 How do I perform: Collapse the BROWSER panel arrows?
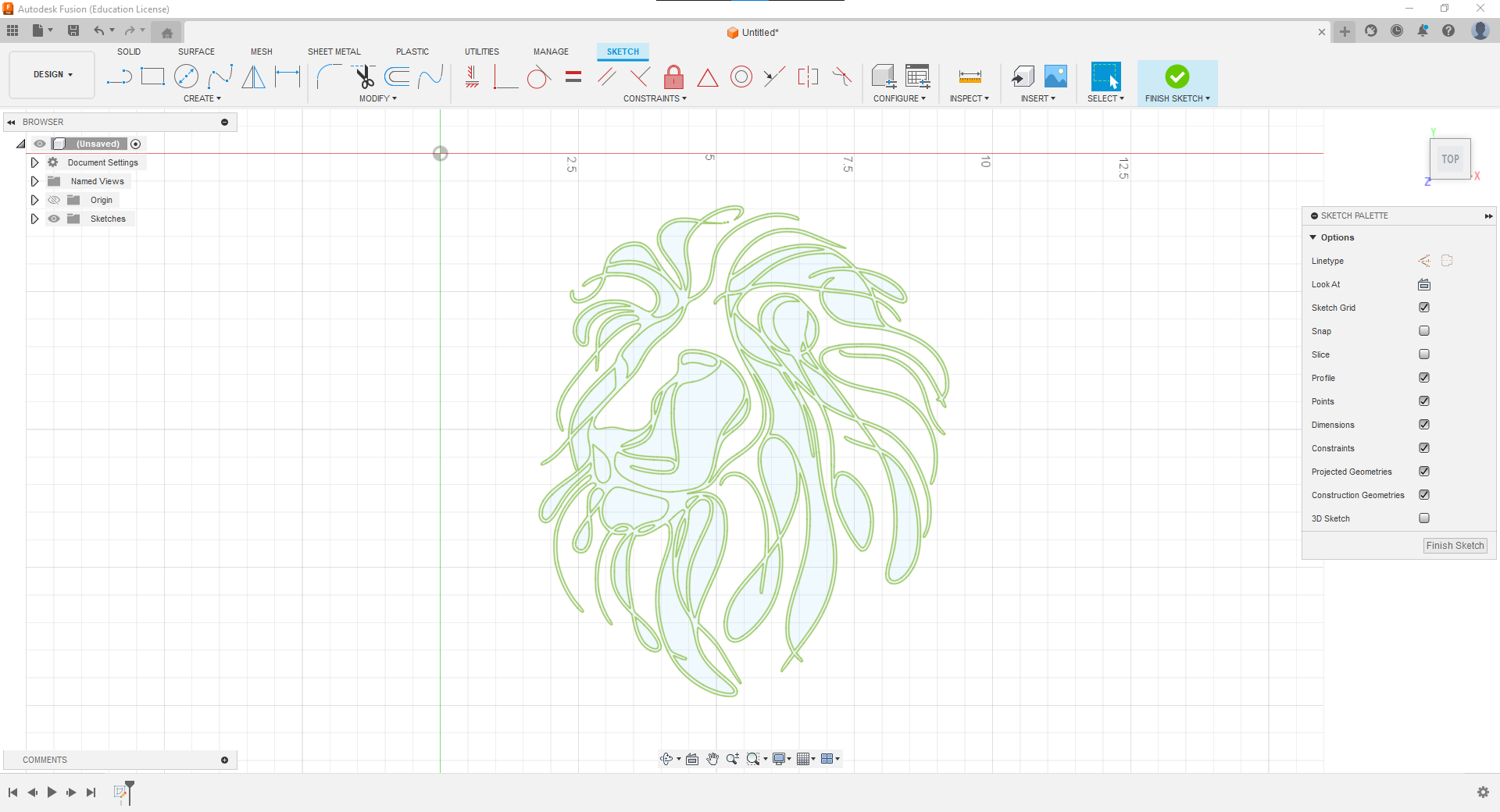(x=11, y=123)
